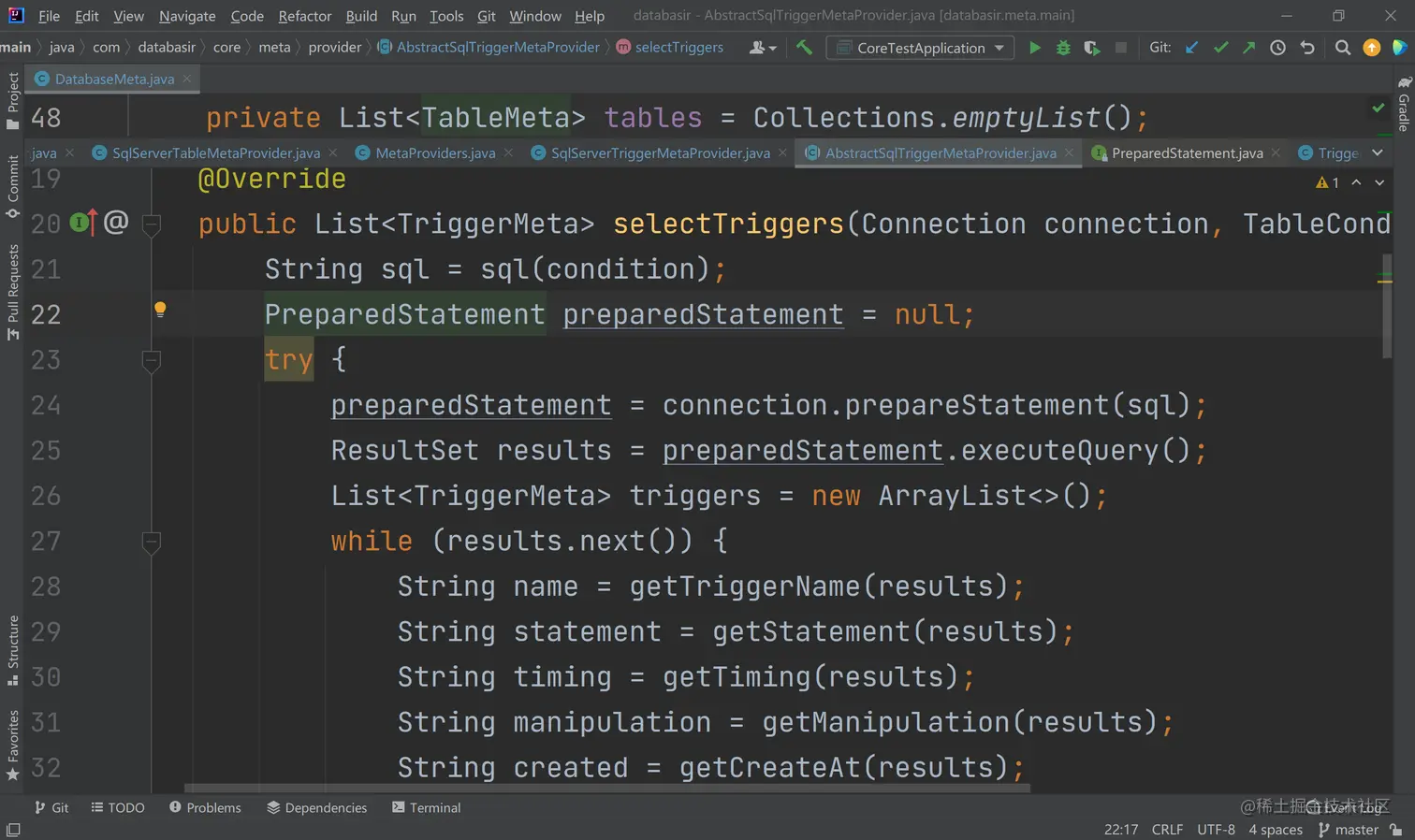The height and width of the screenshot is (840, 1415).
Task: Run CoreTestApplication with the green play icon
Action: tap(1034, 48)
